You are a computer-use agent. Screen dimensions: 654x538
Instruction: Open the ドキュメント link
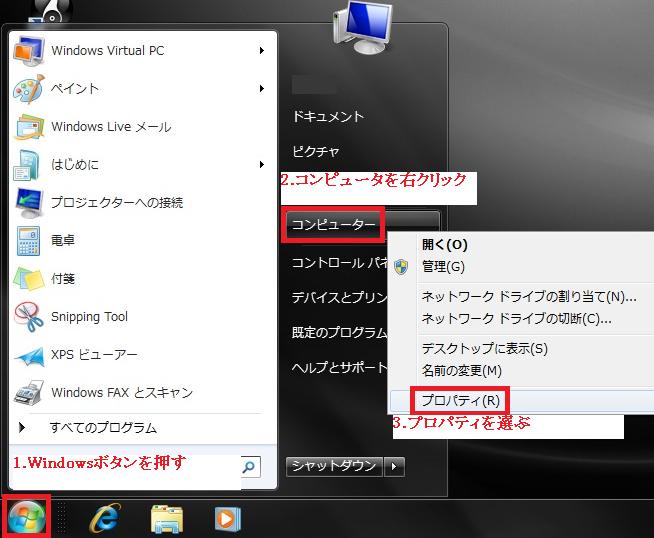pyautogui.click(x=328, y=117)
